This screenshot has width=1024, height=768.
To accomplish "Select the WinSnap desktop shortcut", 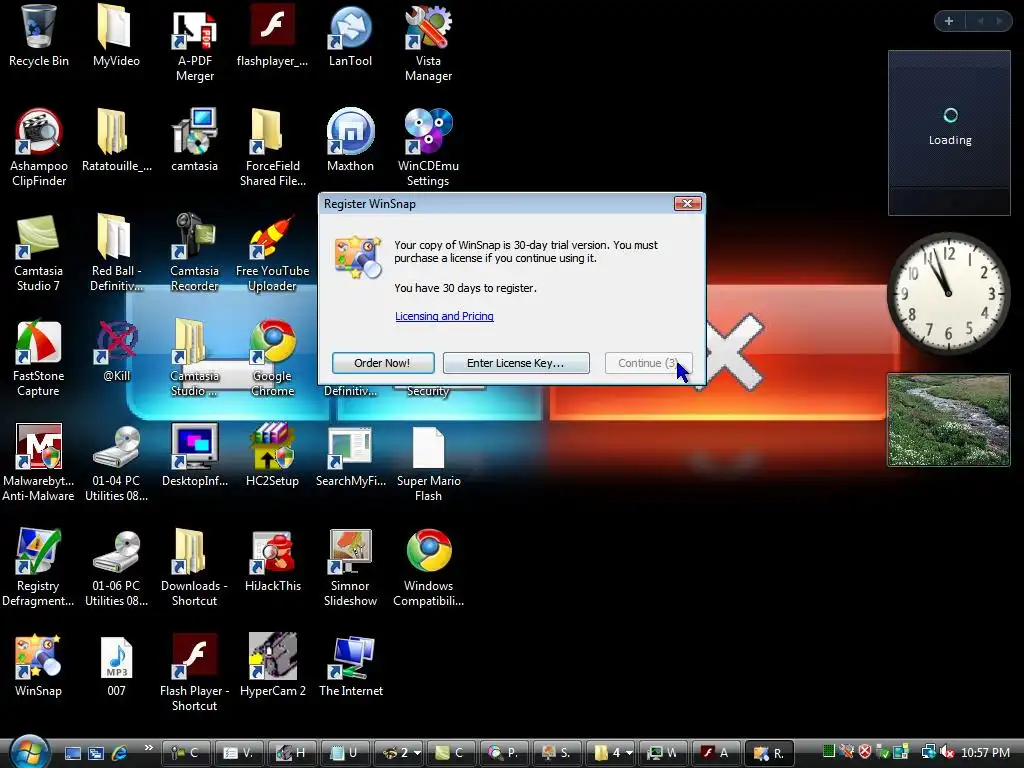I will pos(38,656).
